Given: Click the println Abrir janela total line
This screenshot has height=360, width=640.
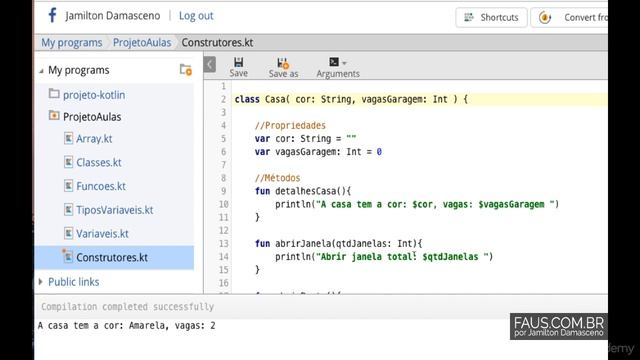Looking at the screenshot, I should click(x=384, y=257).
